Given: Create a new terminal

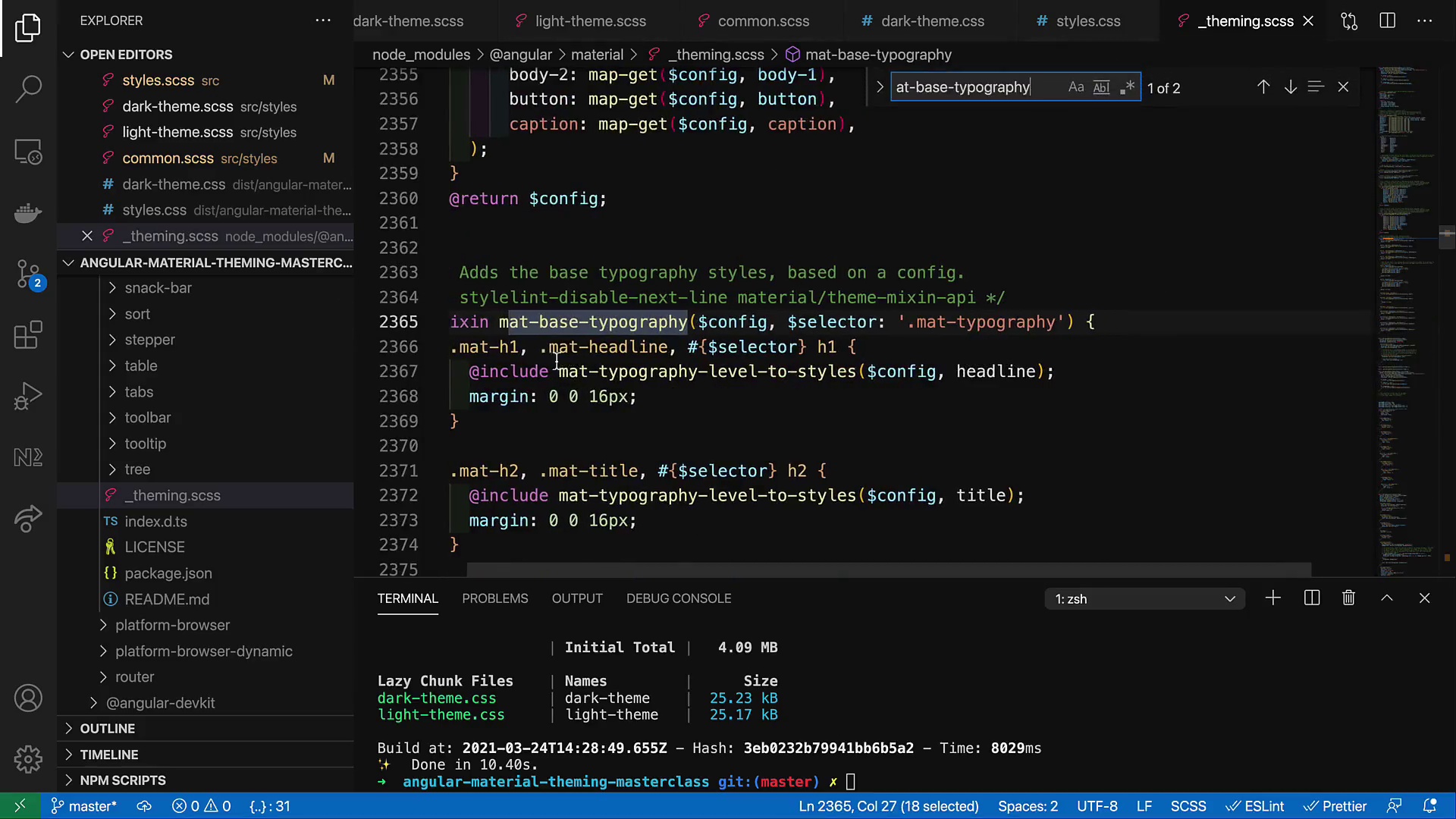Looking at the screenshot, I should click(1273, 598).
